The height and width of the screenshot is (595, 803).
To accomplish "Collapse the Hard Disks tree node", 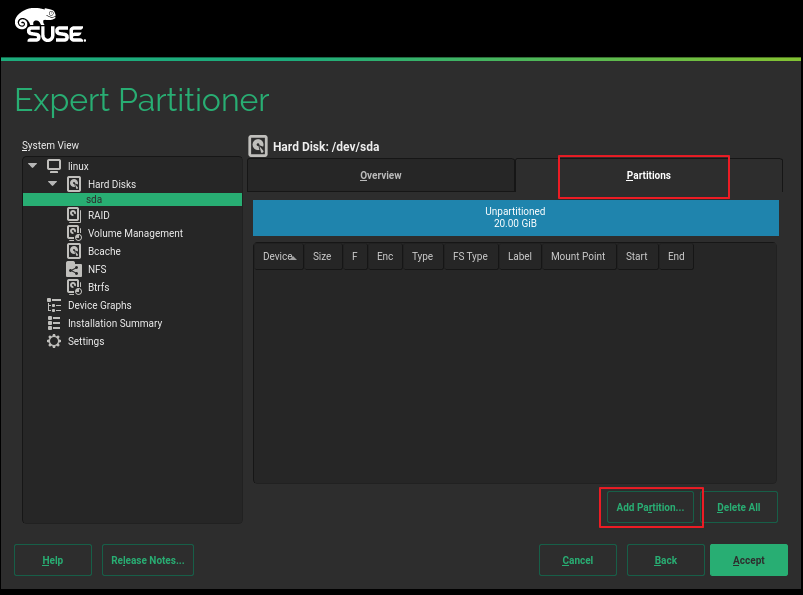I will 53,183.
